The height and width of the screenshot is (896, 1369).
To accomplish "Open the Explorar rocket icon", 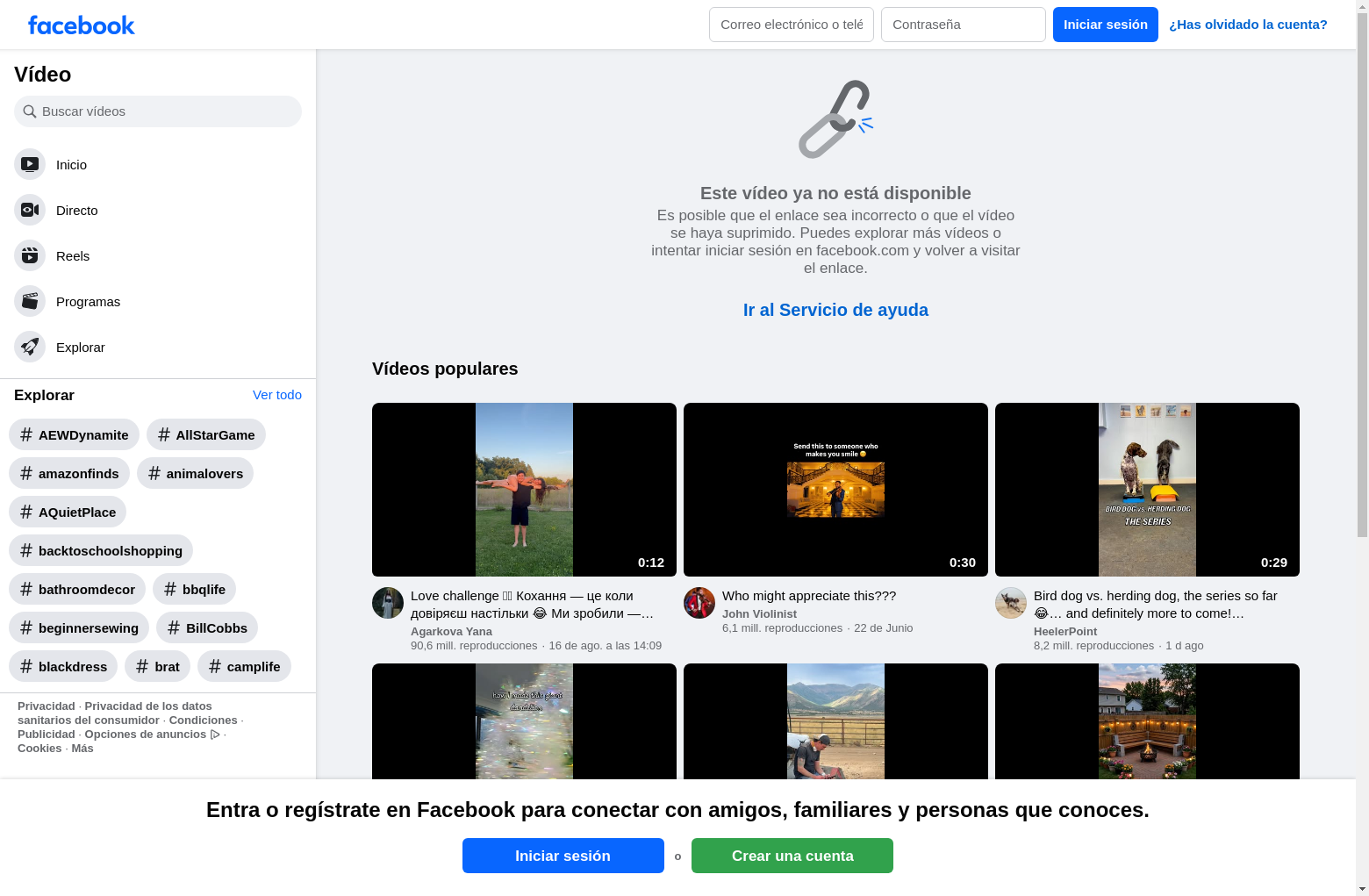I will [x=30, y=347].
